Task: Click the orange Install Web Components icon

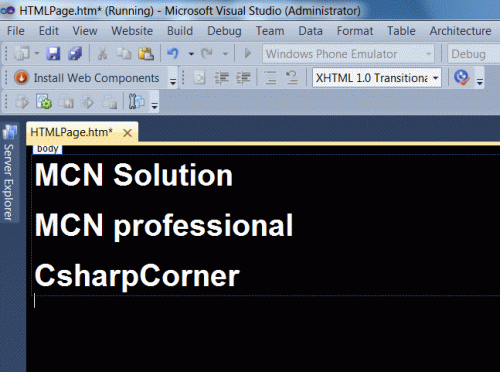Action: click(21, 78)
